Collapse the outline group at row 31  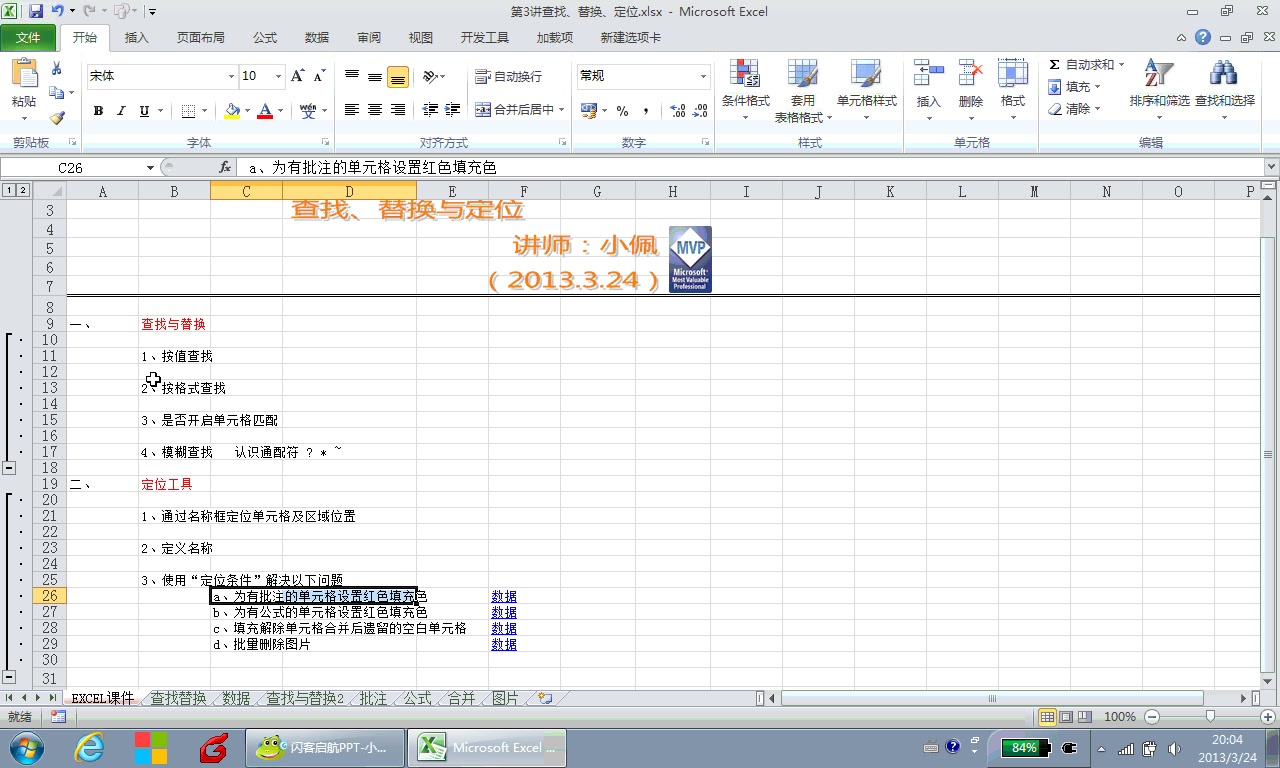[x=9, y=677]
